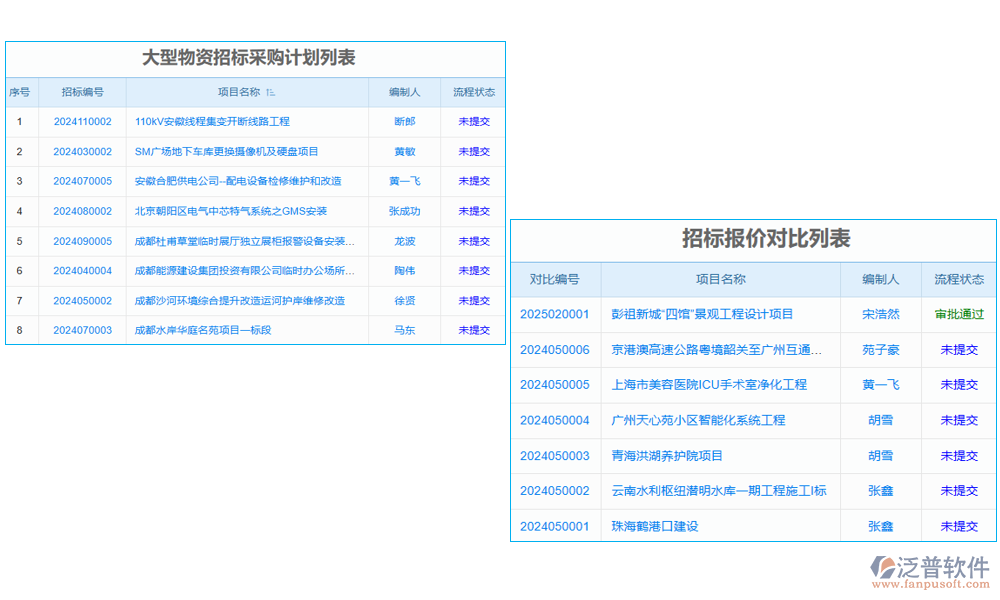Click the 招标报价对比列表 title
Viewport: 1000px width, 600px height.
coord(753,239)
